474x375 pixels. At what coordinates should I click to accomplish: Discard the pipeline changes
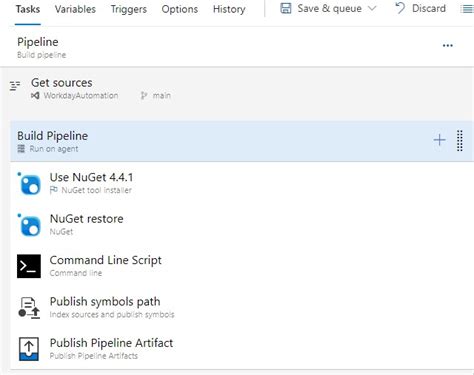[x=421, y=8]
